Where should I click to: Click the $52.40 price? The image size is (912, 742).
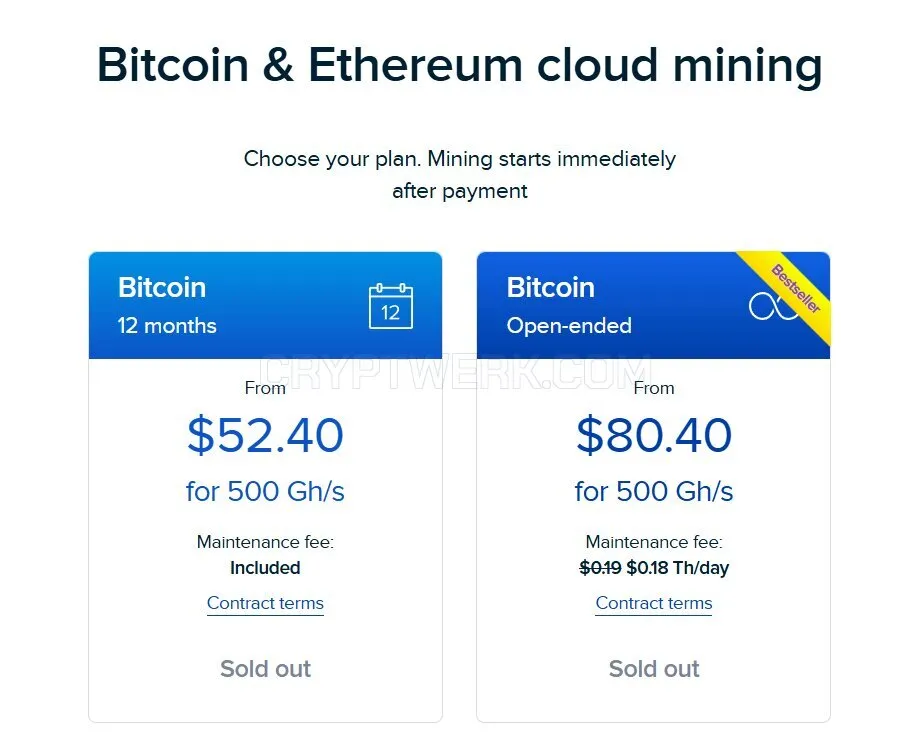coord(265,435)
